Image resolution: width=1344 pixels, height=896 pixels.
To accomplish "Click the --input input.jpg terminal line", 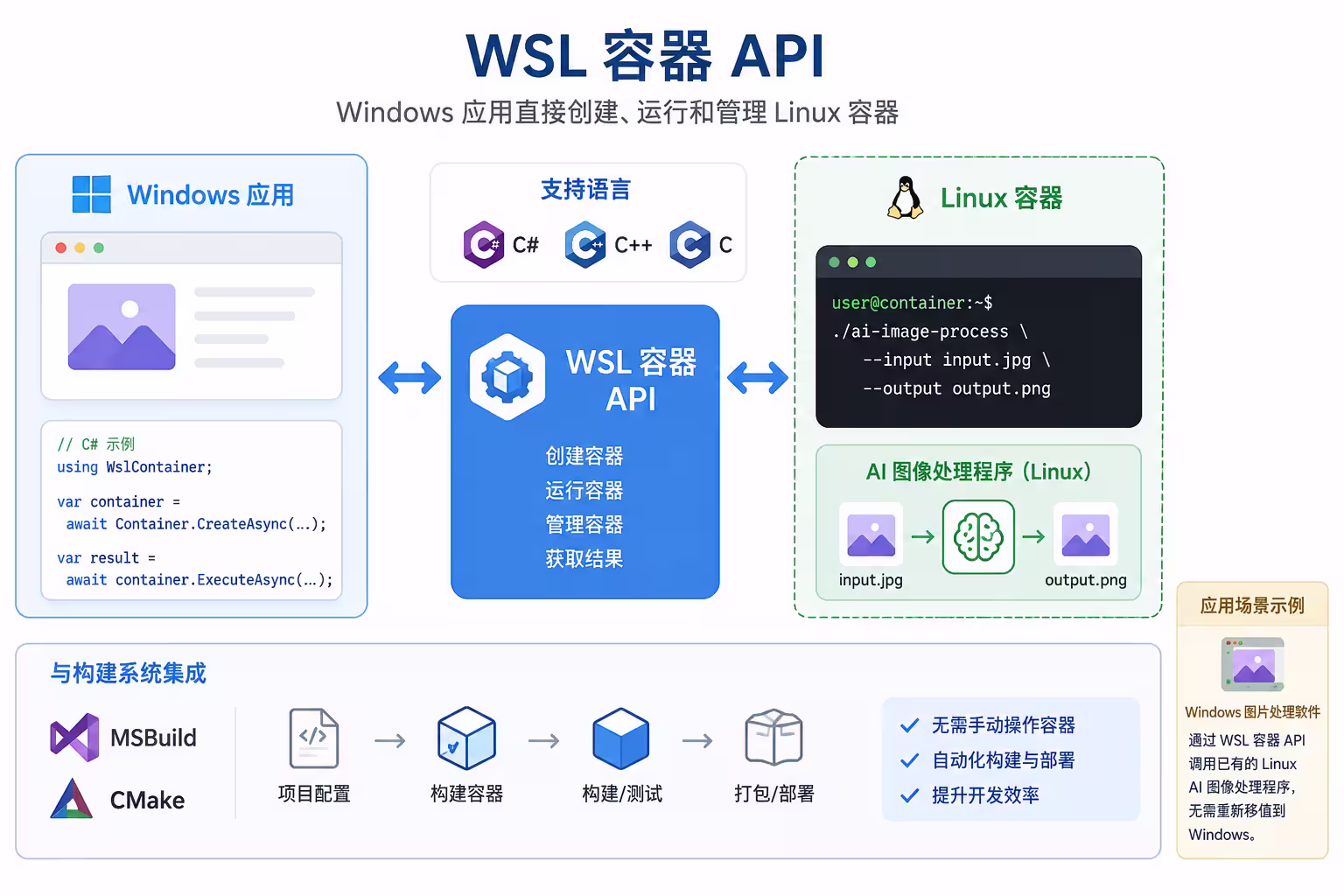I will pyautogui.click(x=956, y=360).
